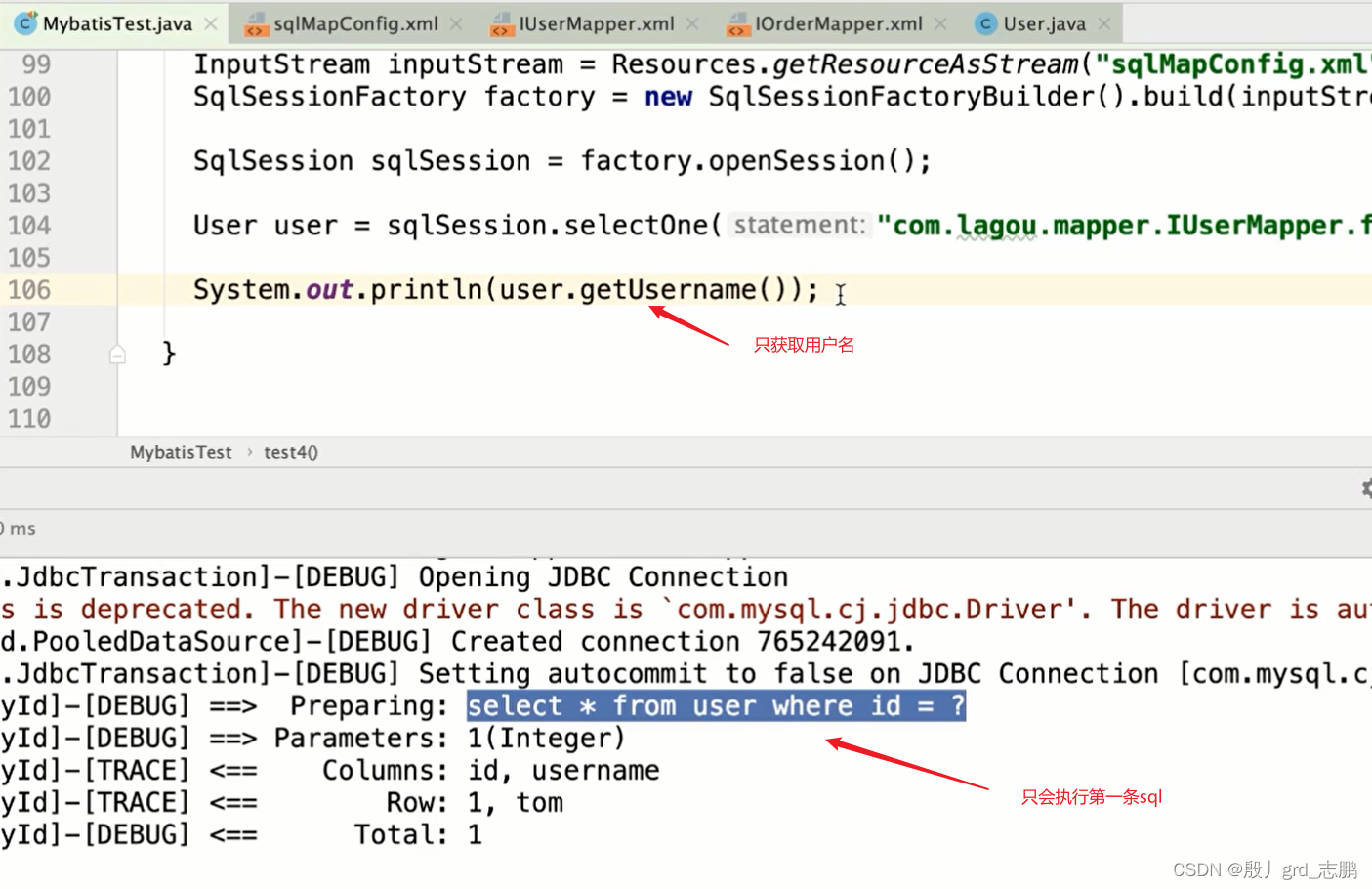Viewport: 1372px width, 889px height.
Task: Click the red deprecated driver warning line
Action: [x=686, y=610]
